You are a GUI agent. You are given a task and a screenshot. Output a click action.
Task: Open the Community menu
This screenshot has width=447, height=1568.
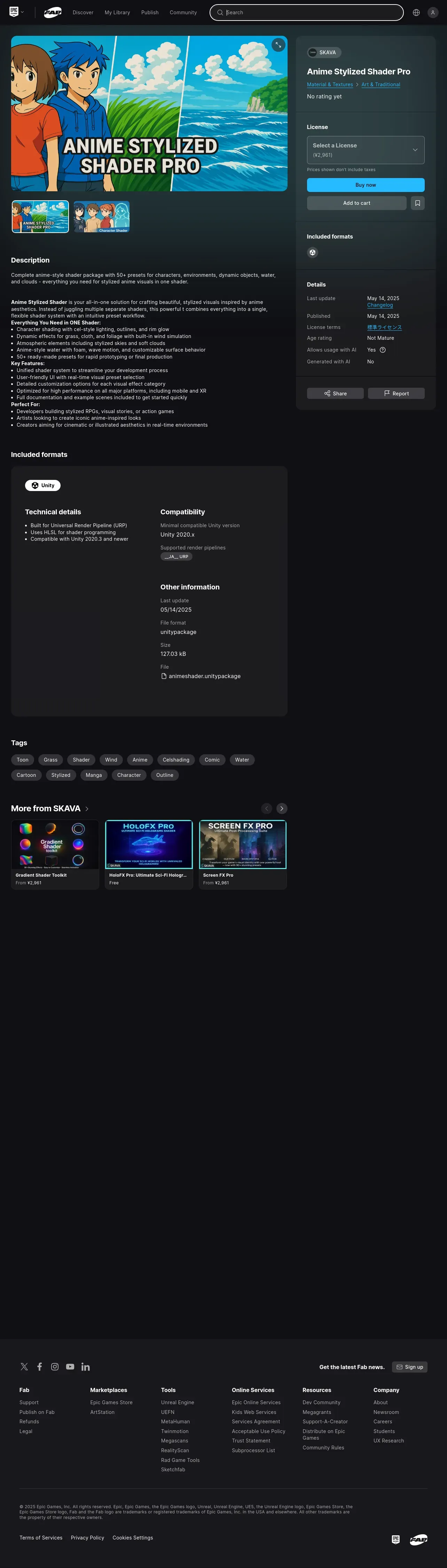(183, 12)
